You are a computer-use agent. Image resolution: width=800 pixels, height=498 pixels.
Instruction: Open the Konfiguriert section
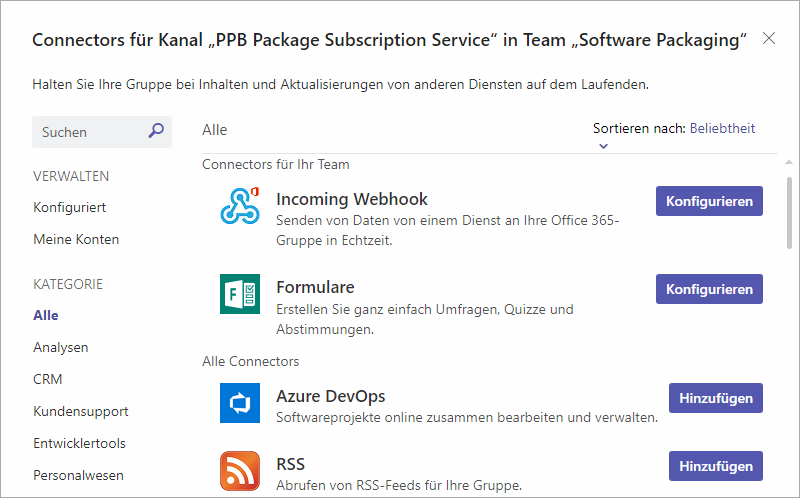pos(69,207)
